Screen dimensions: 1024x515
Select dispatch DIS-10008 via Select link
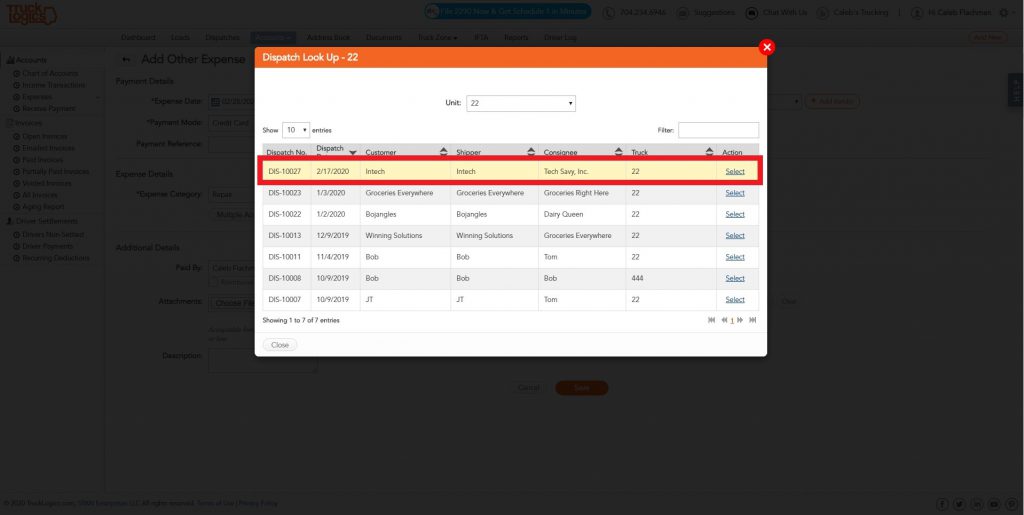coord(735,278)
